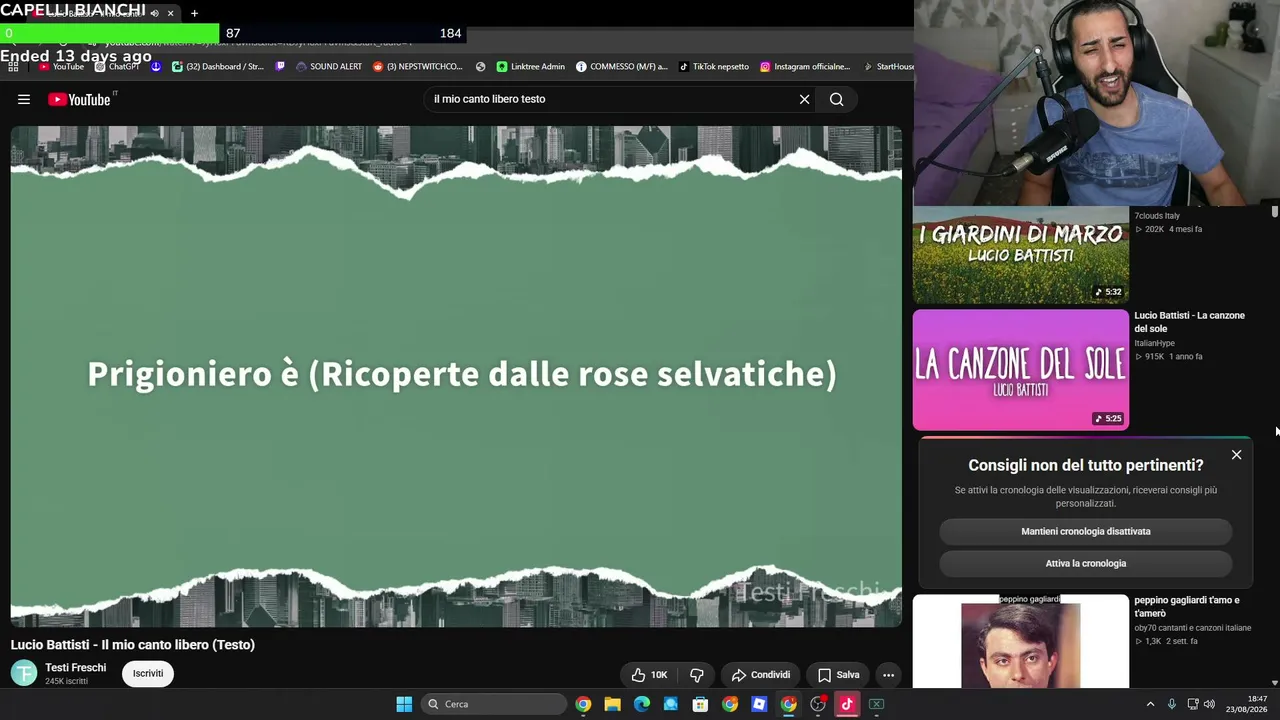Open 'peppino gagliardi t'amo e t'amerò' title
This screenshot has width=1280, height=720.
(1187, 606)
